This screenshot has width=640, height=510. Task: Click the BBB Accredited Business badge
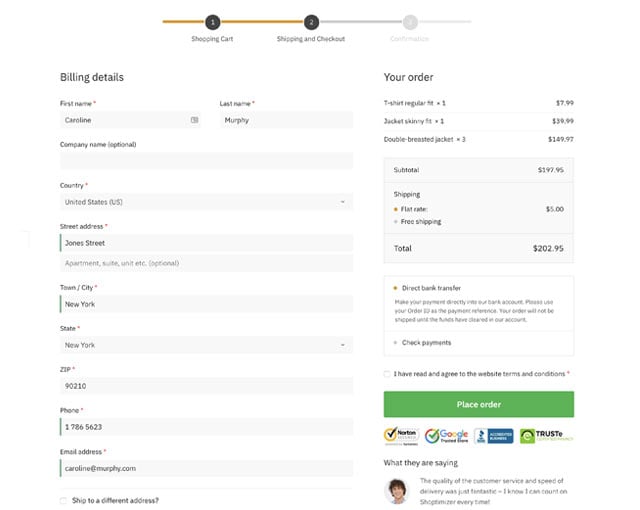493,436
